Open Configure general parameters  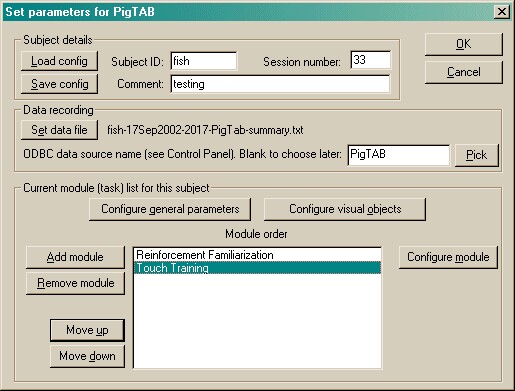tap(170, 209)
